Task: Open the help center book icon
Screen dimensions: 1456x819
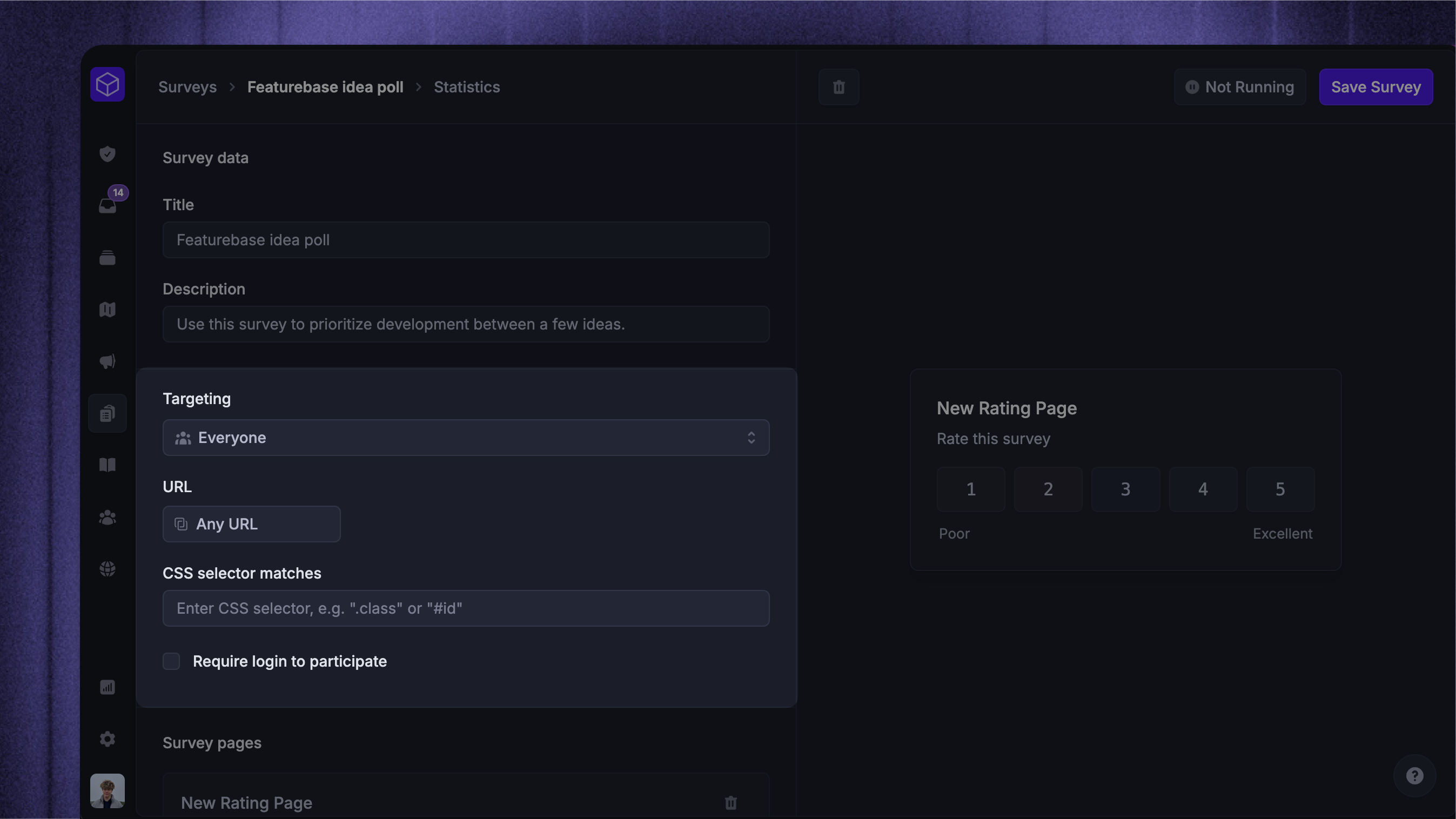Action: tap(108, 465)
